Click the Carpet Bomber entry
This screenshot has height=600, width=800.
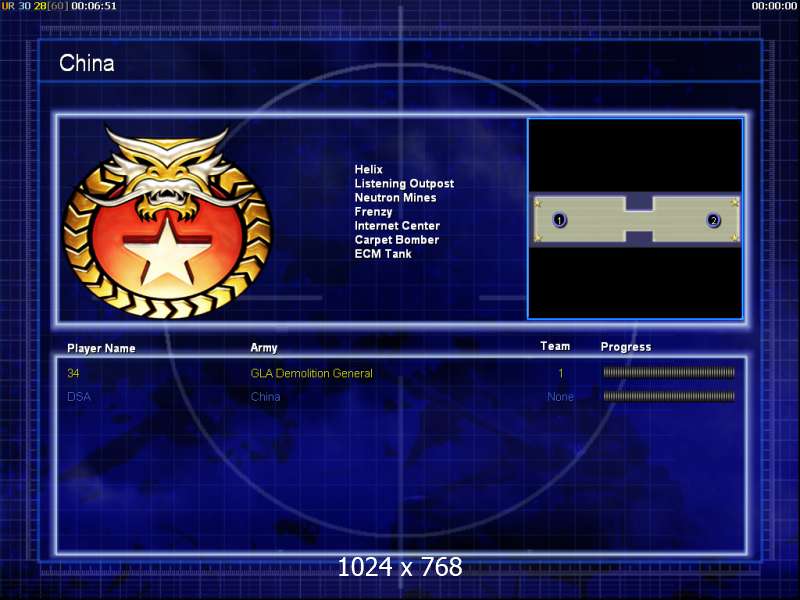pos(396,240)
